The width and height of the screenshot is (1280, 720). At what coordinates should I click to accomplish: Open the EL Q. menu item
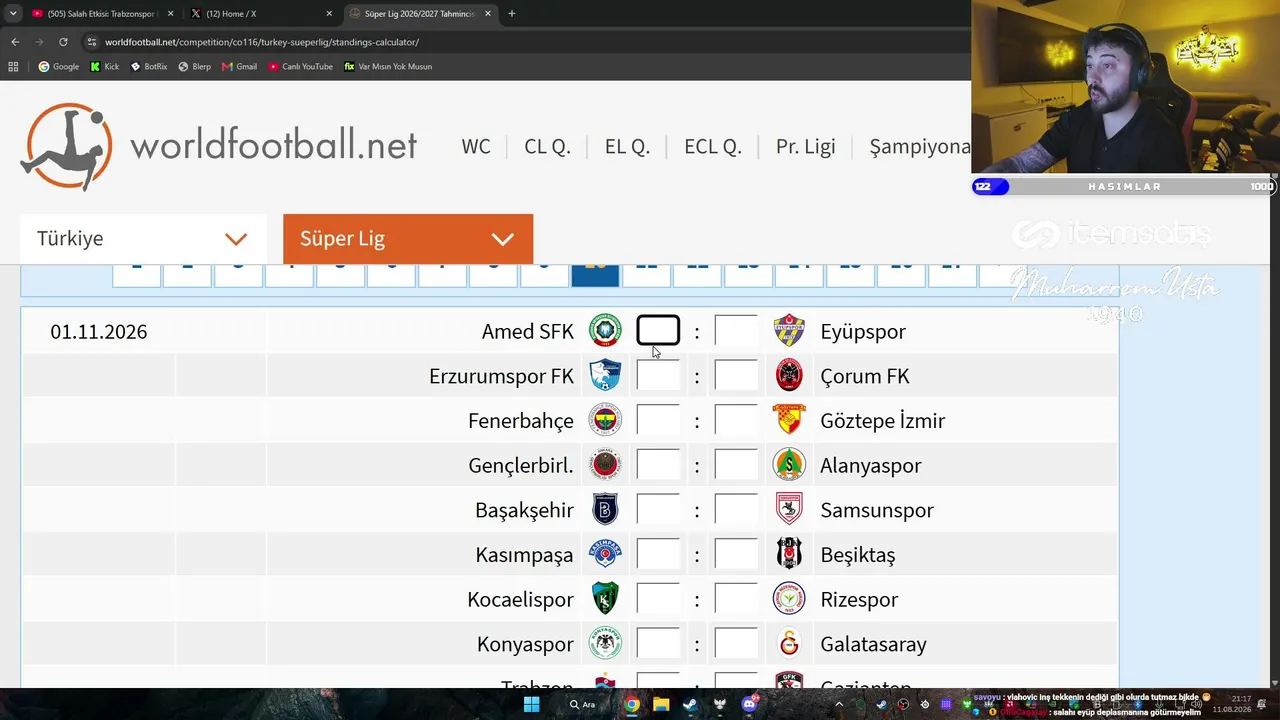pos(627,146)
